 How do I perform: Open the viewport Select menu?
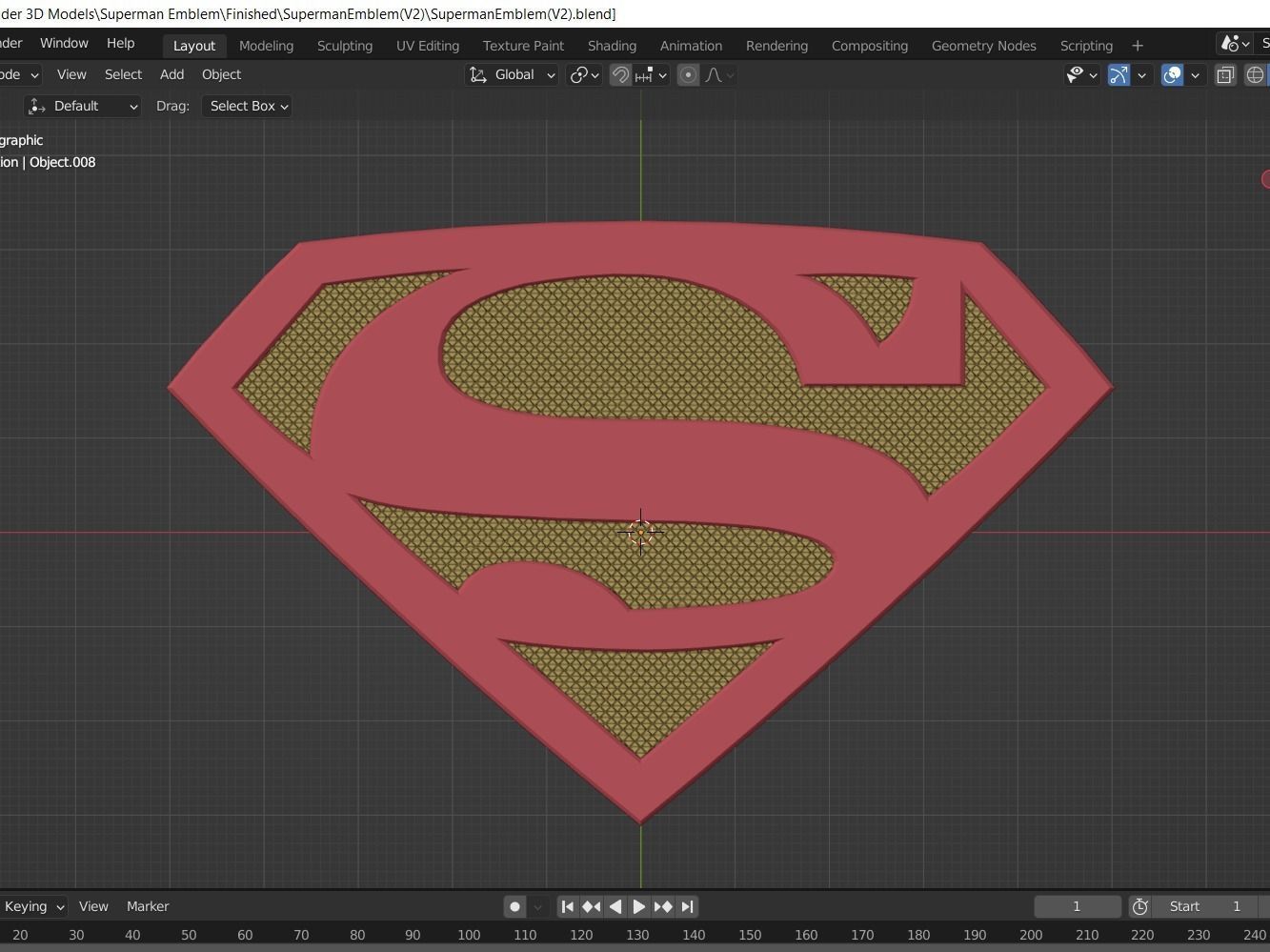[x=123, y=74]
